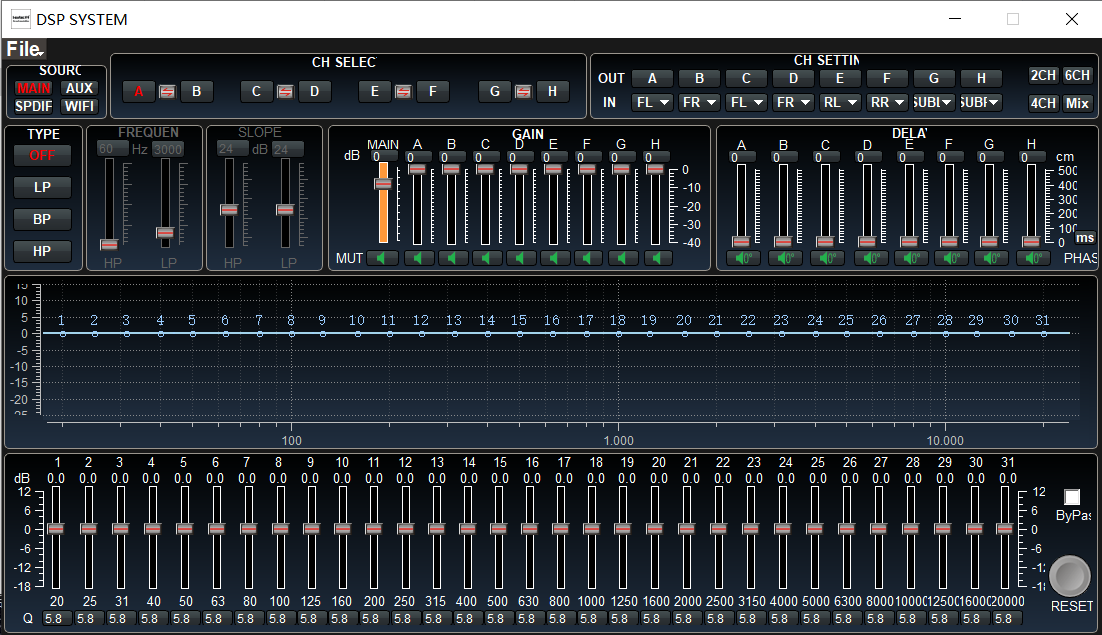Mute gain channel C via its speaker icon
Viewport: 1102px width, 635px height.
486,258
